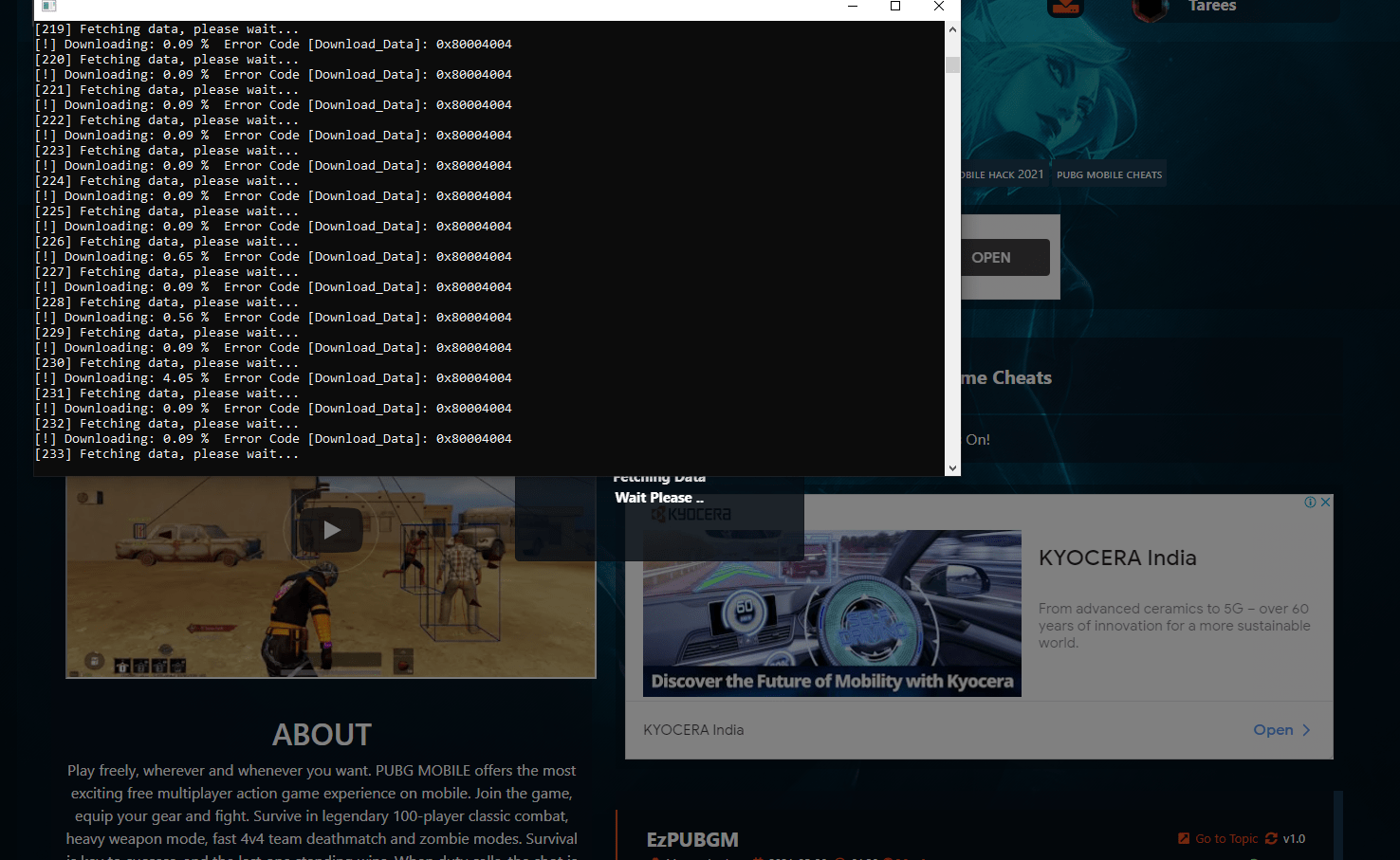The width and height of the screenshot is (1400, 860).
Task: Click the refresh icon next to v1.0
Action: pyautogui.click(x=1271, y=838)
